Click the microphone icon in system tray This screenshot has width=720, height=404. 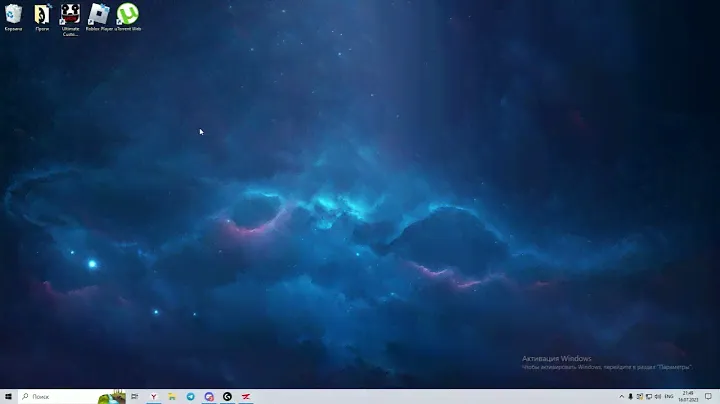coord(630,396)
